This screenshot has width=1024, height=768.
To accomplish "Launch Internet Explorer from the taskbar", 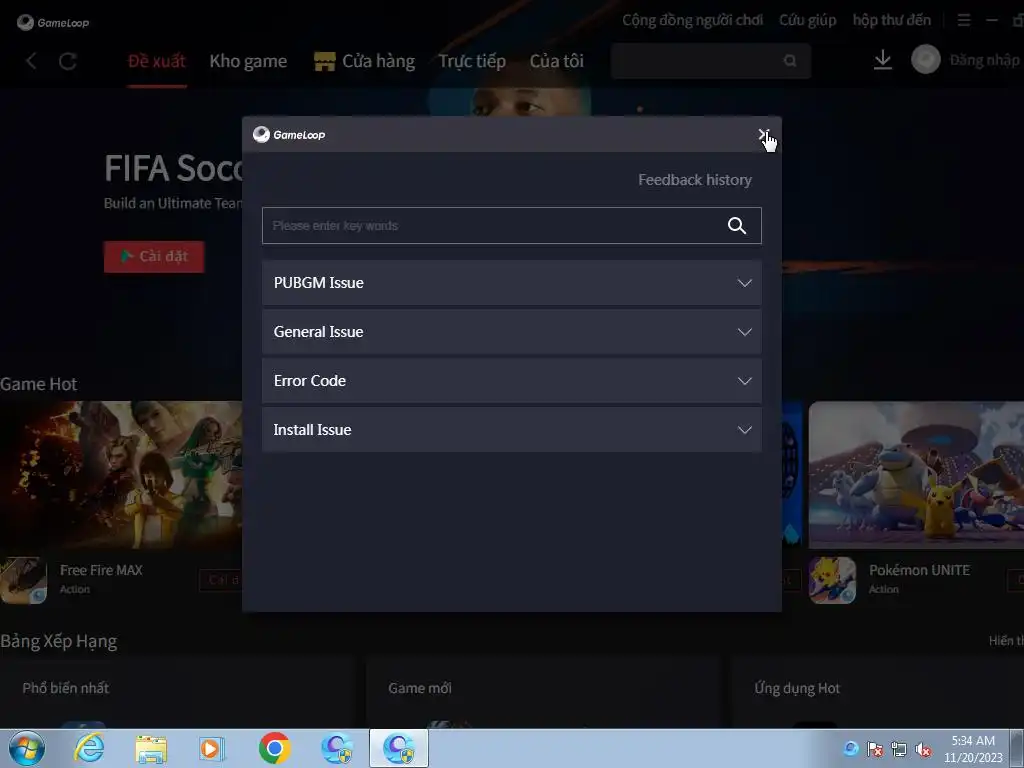I will click(88, 748).
